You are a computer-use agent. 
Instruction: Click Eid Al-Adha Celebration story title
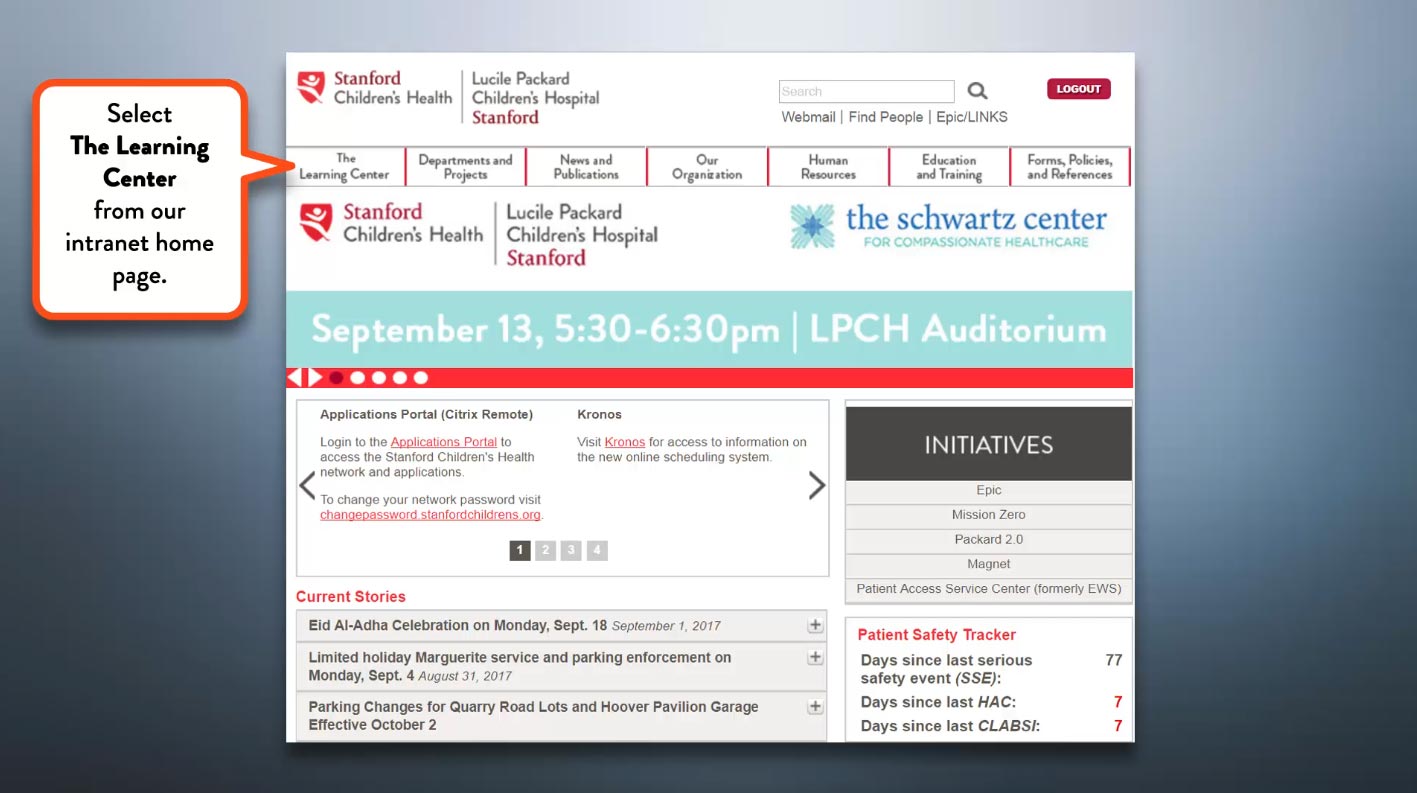(458, 625)
